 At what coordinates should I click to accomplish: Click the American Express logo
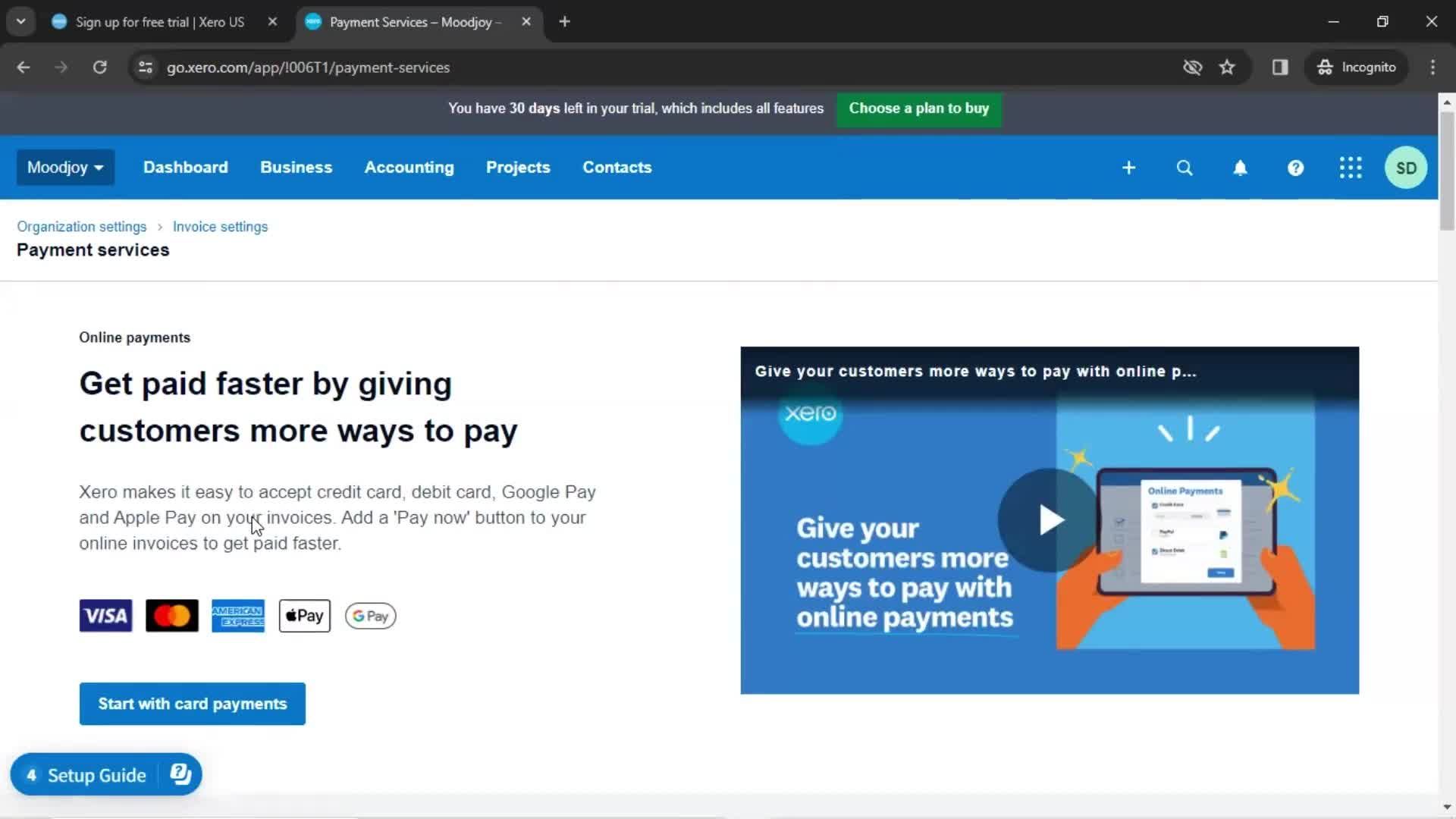click(238, 616)
